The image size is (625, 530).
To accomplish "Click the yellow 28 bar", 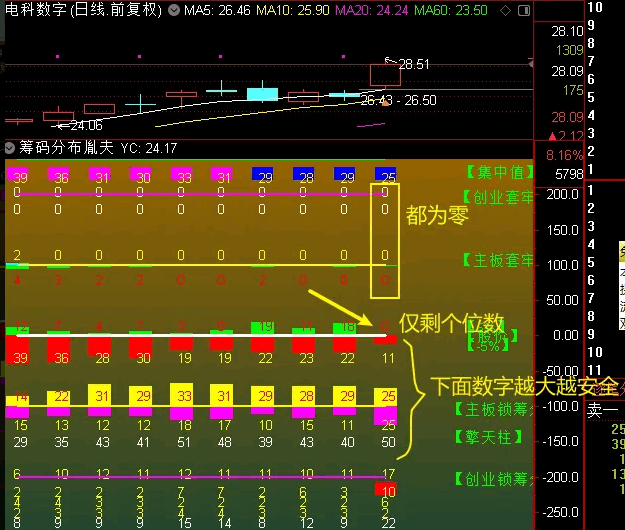I will (x=303, y=395).
